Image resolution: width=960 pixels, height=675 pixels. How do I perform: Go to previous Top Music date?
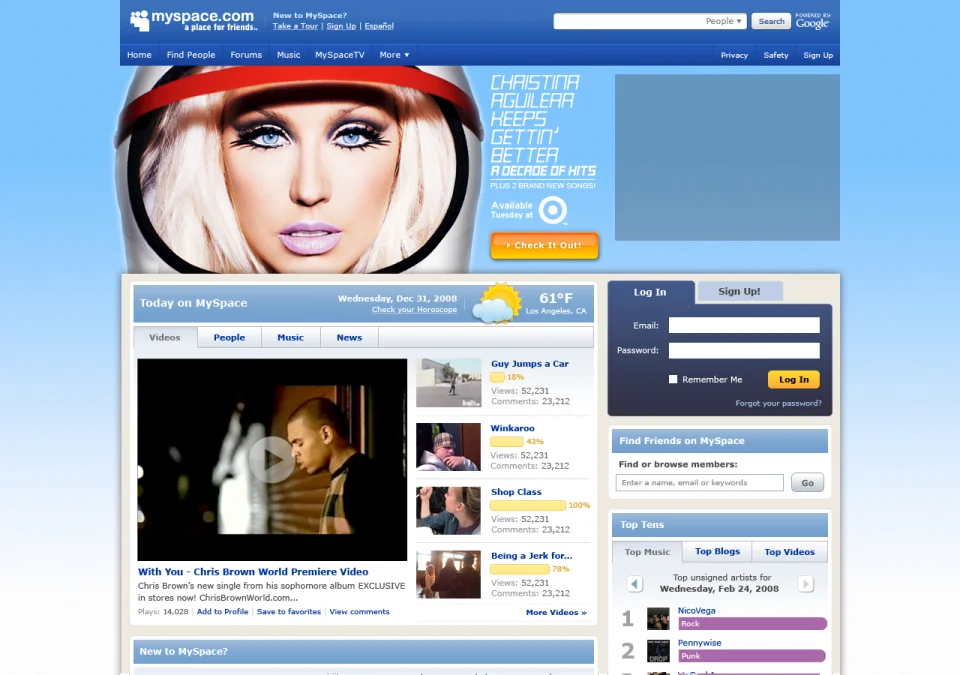(634, 584)
